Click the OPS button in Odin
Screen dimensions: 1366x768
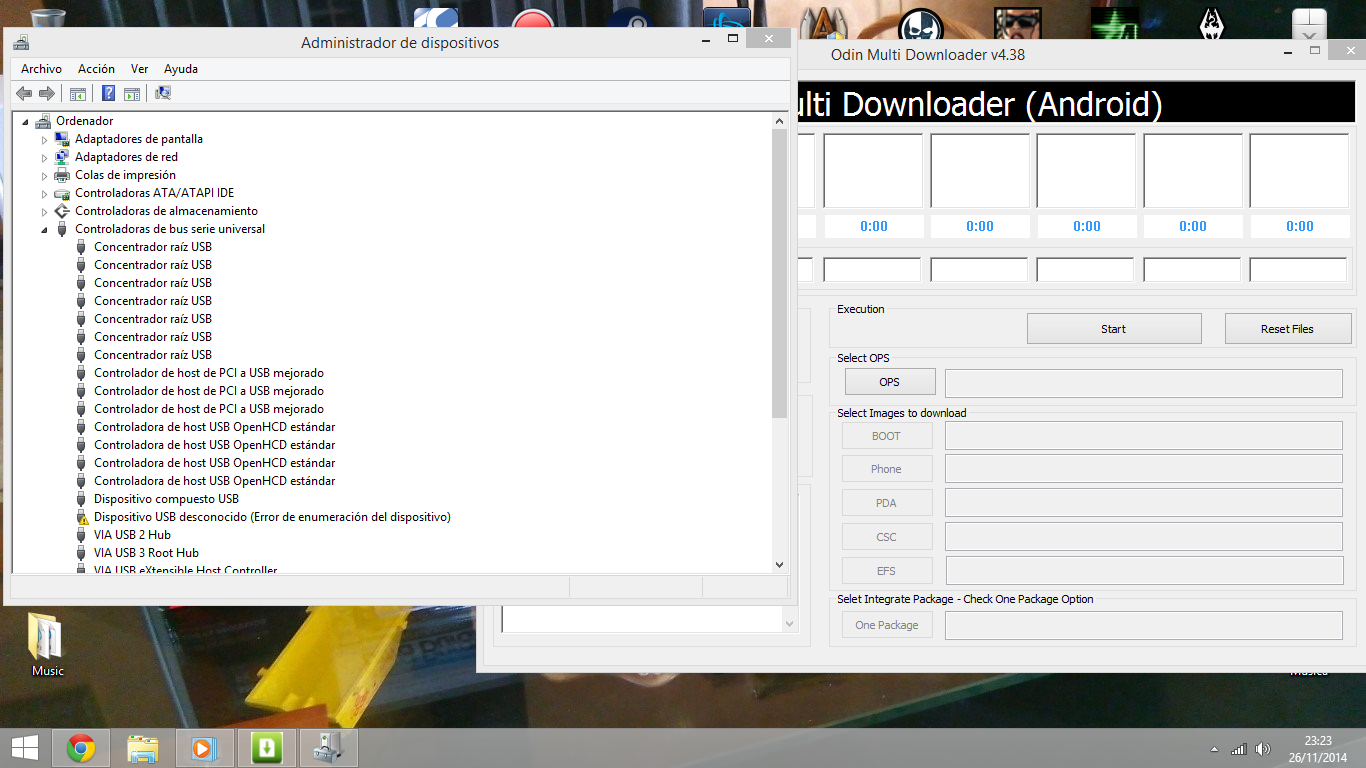[x=890, y=382]
